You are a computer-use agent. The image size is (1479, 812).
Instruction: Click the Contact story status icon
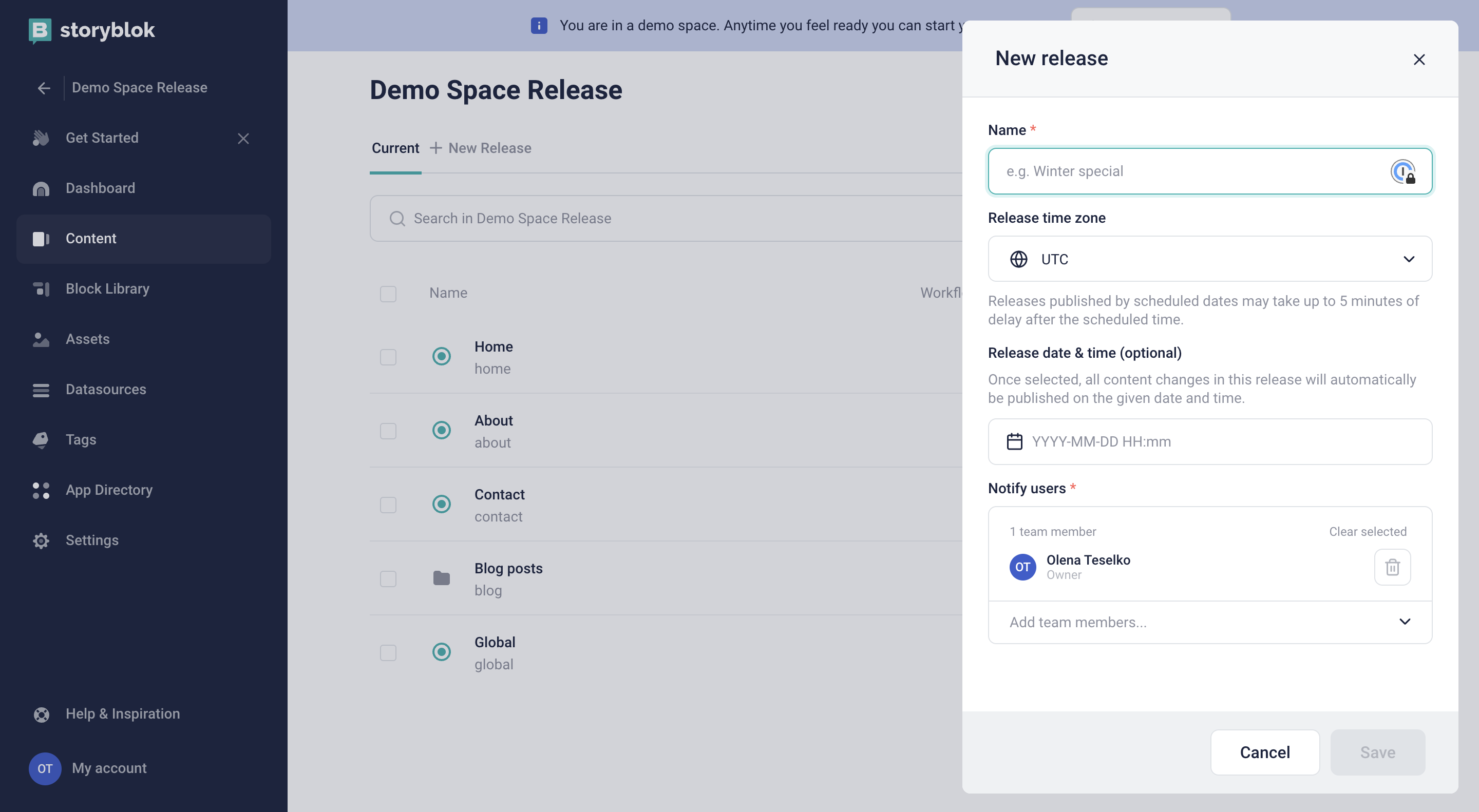(442, 504)
